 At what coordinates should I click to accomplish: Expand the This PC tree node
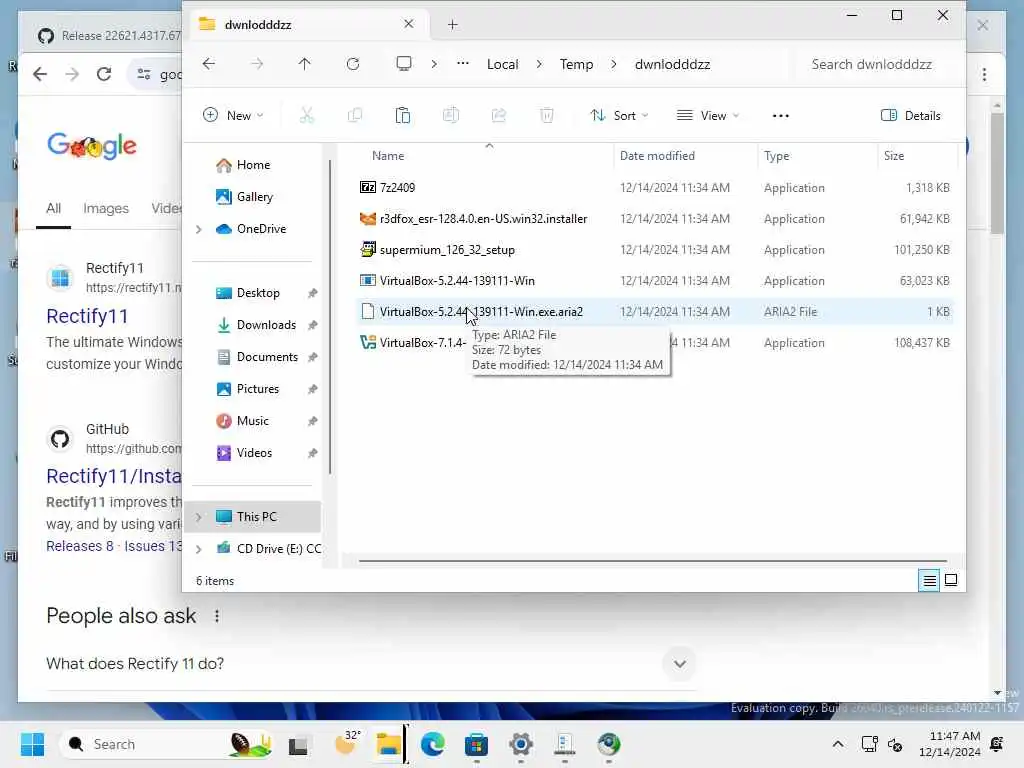(199, 517)
